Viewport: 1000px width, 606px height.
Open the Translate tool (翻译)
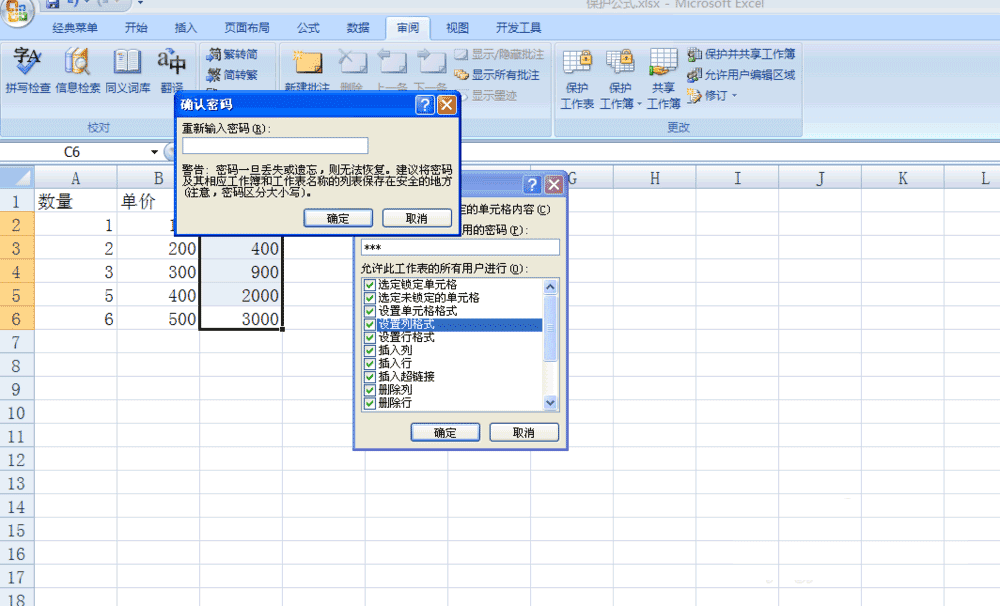click(171, 70)
